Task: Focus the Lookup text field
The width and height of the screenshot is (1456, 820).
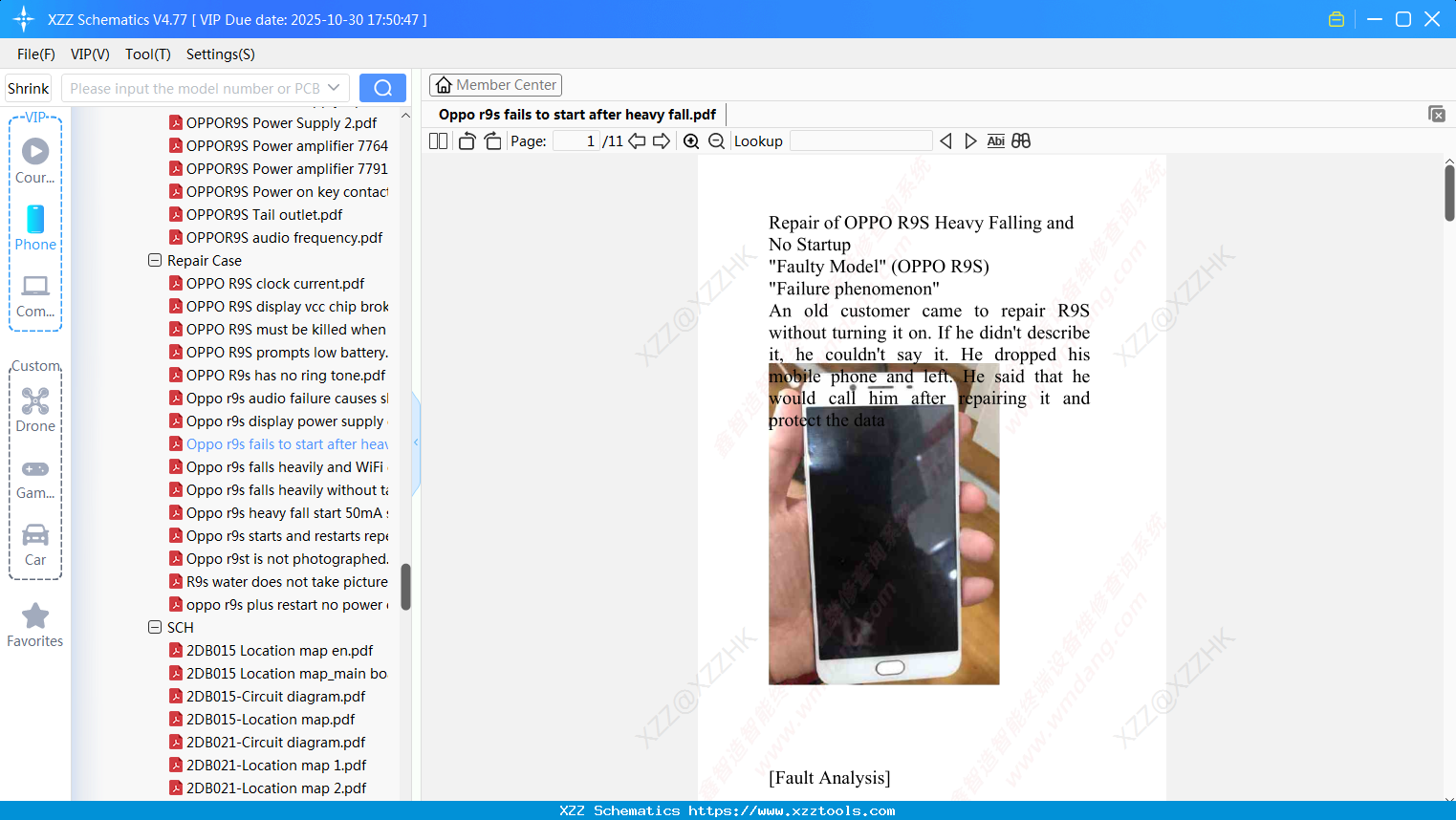Action: (860, 141)
